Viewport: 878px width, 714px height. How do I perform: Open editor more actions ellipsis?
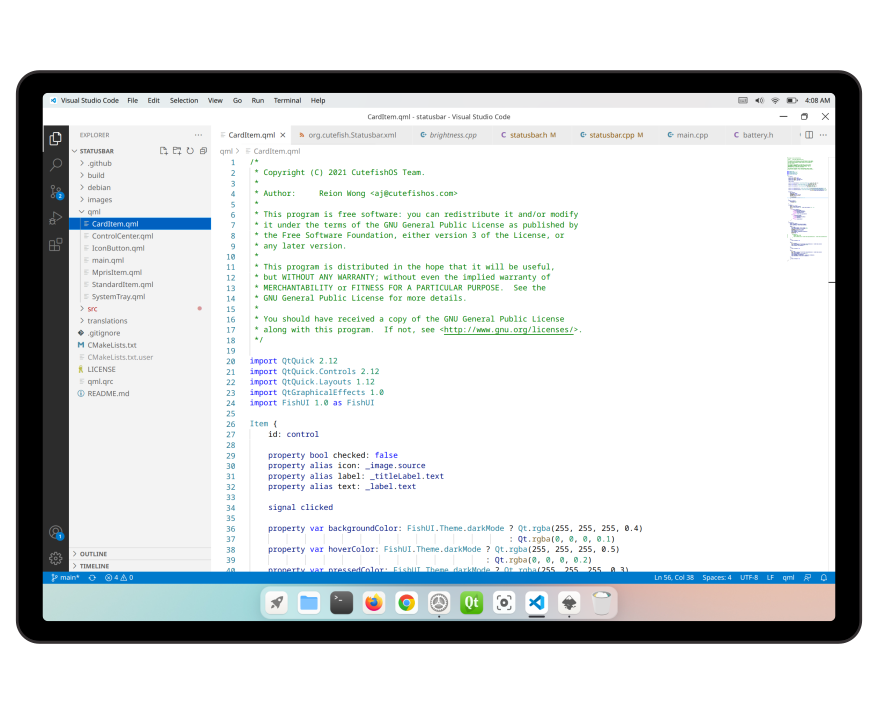pos(823,135)
